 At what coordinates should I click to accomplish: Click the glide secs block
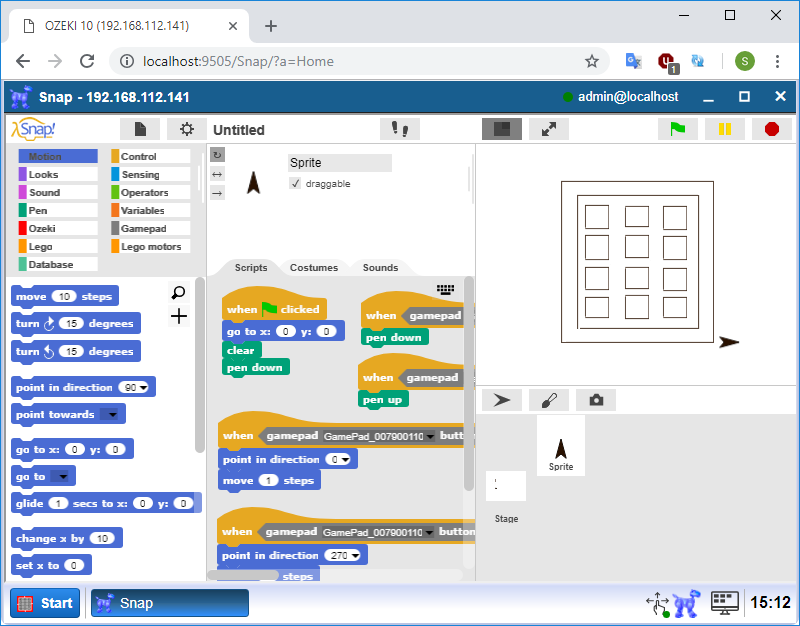(106, 504)
